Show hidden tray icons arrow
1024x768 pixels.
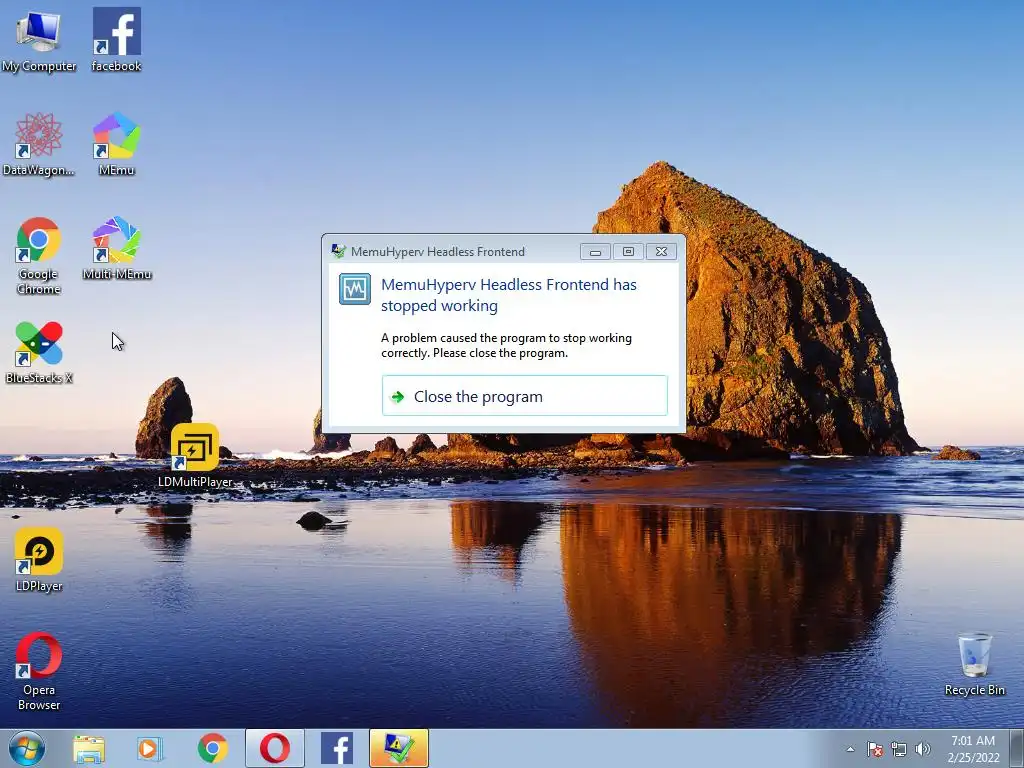coord(850,749)
